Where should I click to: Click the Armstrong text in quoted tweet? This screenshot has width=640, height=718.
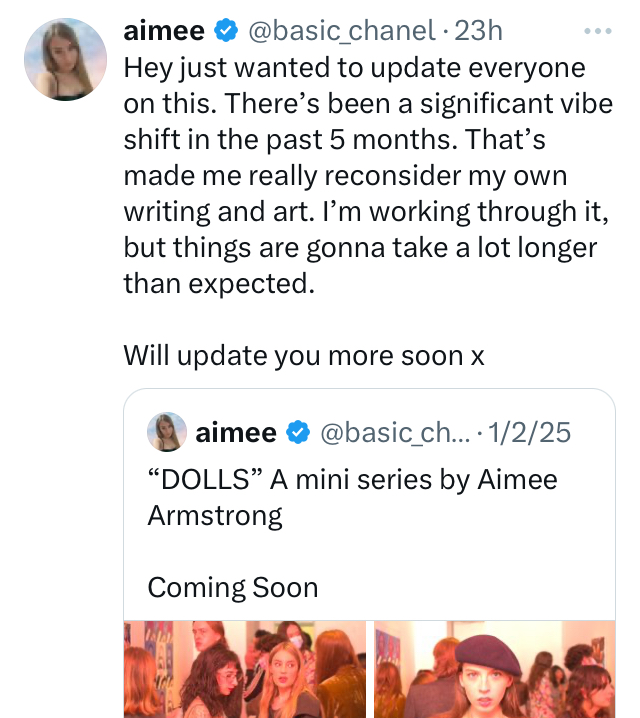pos(215,517)
